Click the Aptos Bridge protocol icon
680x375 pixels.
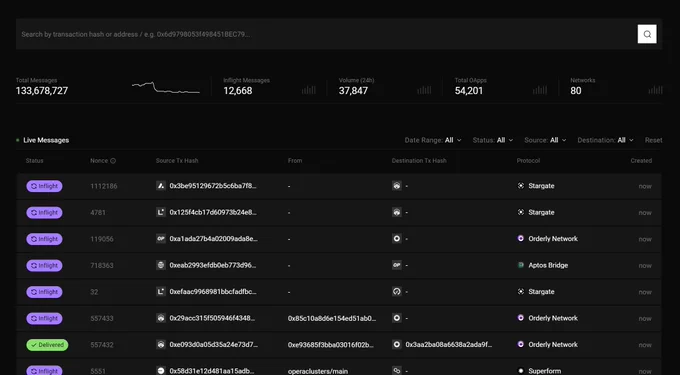click(521, 265)
